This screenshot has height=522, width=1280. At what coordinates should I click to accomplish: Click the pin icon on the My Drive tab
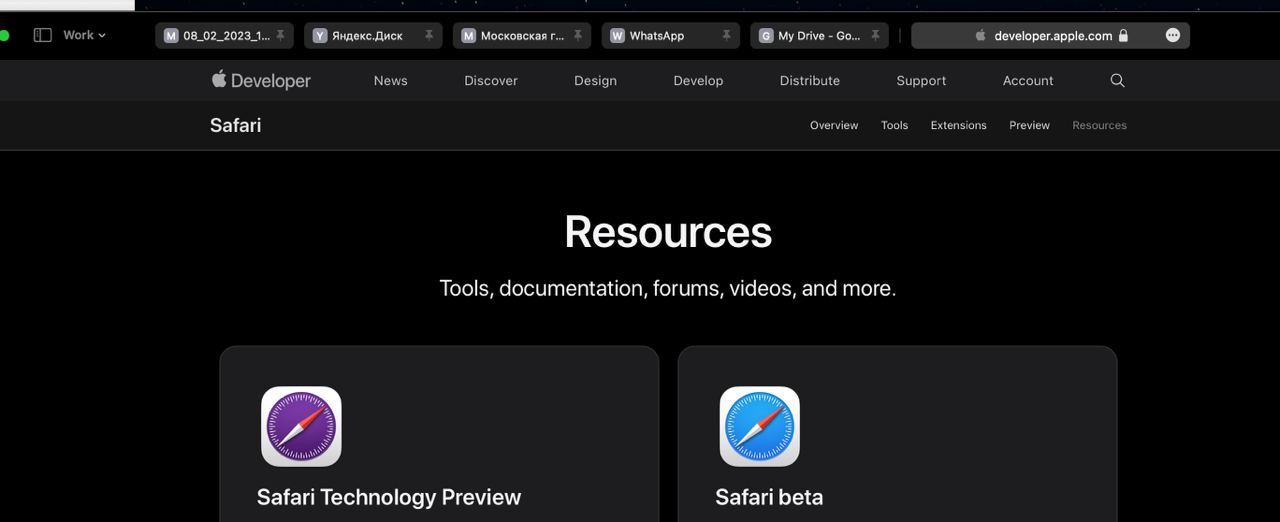point(875,36)
